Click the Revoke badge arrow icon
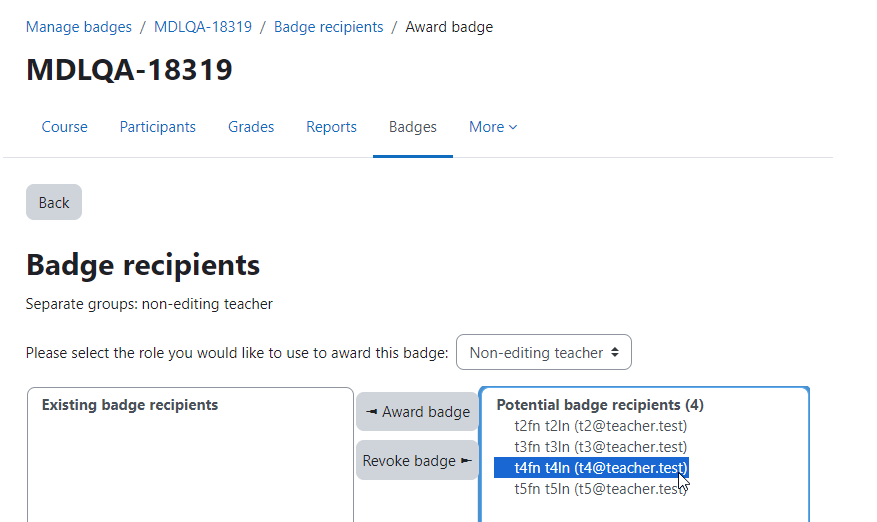Image resolution: width=877 pixels, height=522 pixels. [x=466, y=460]
